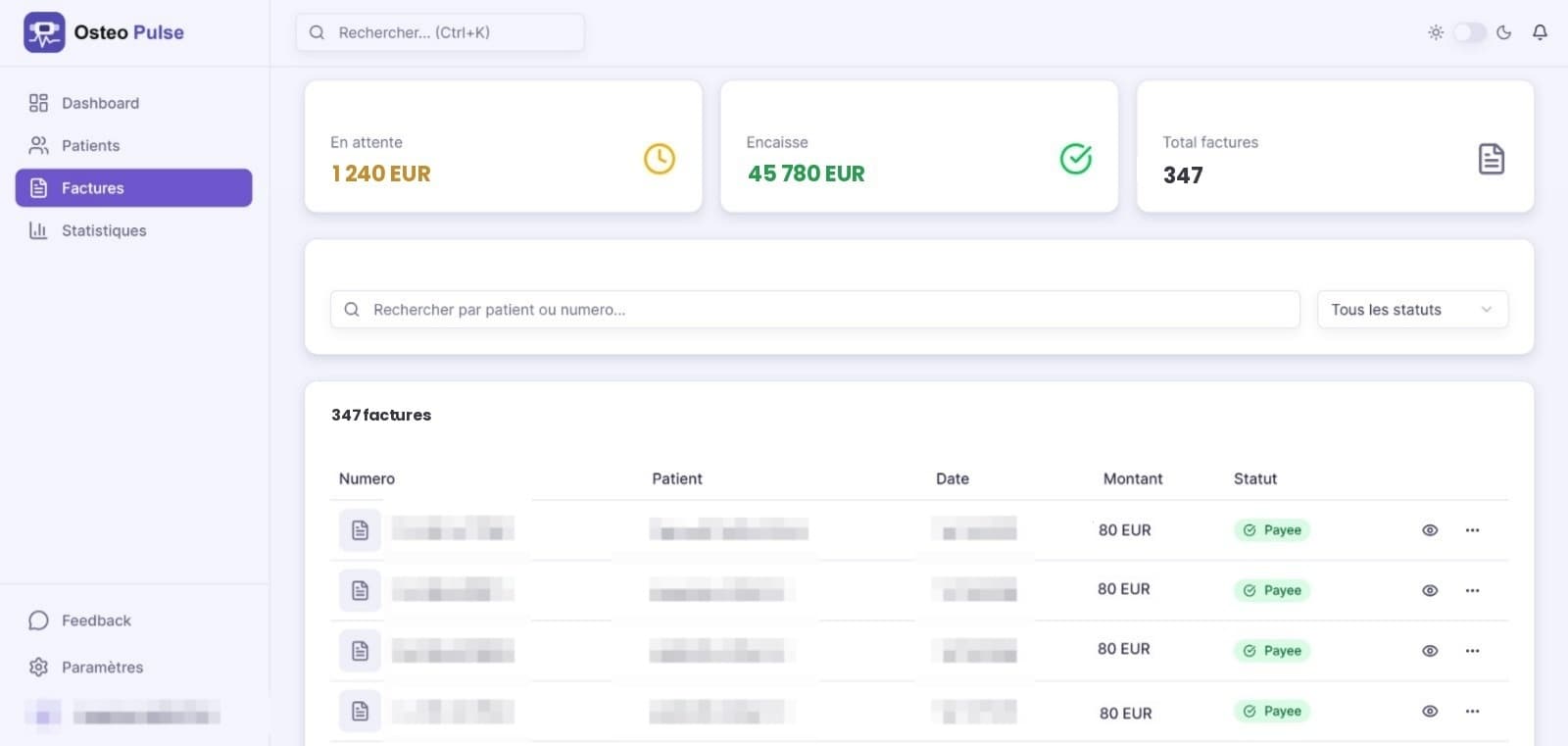Go to Dashboard in the sidebar

[x=100, y=103]
